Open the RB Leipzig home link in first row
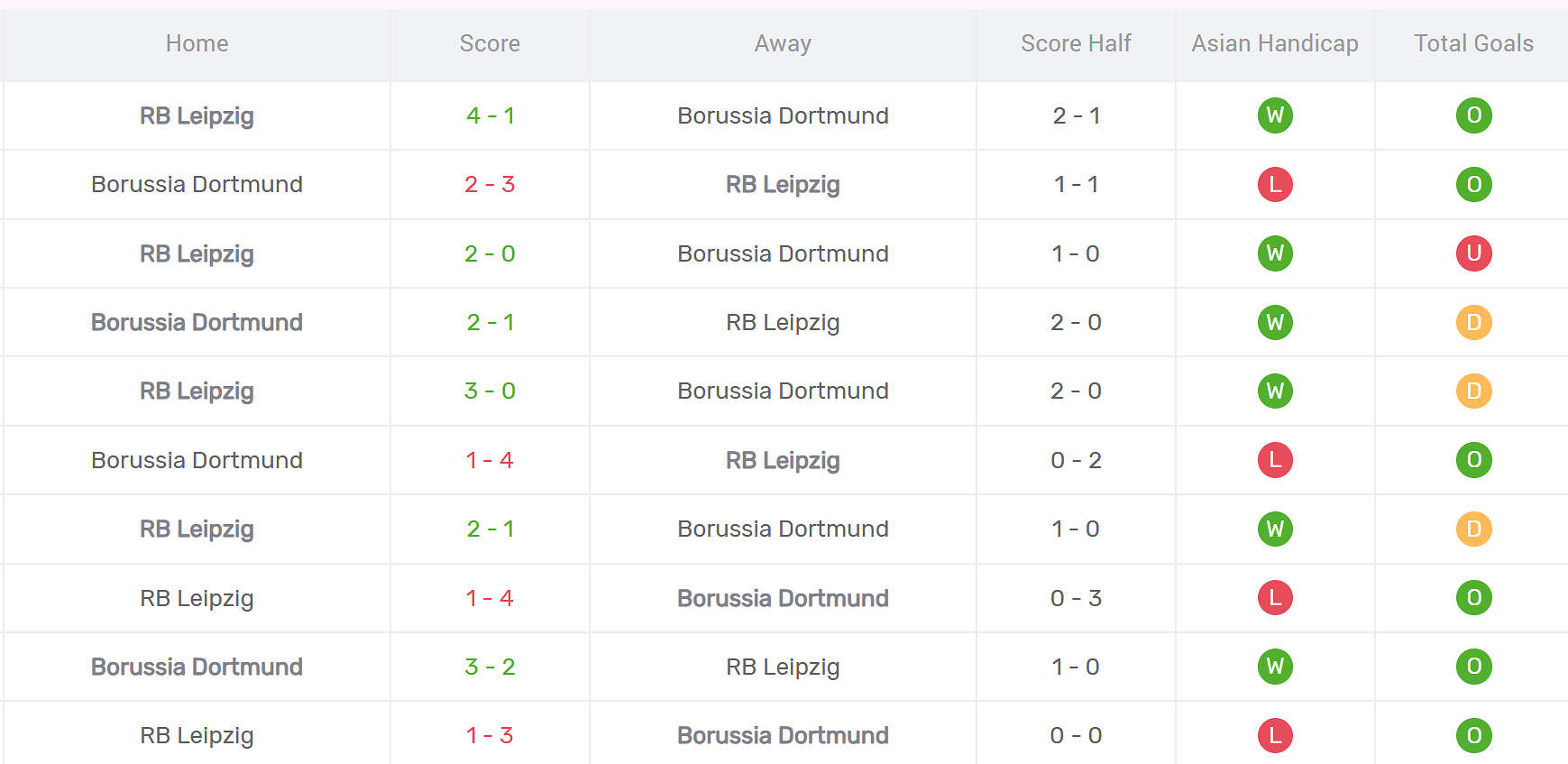This screenshot has width=1568, height=764. 197,115
